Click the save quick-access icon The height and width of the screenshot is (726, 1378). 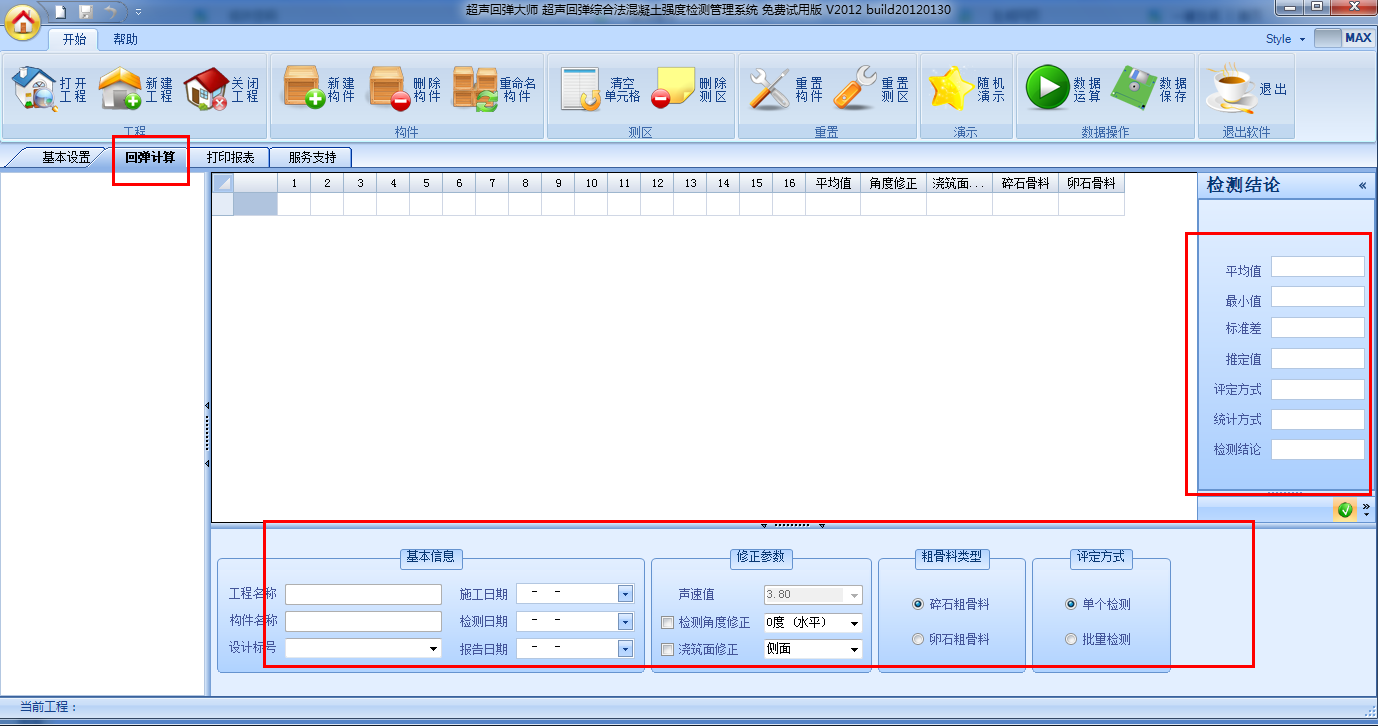(86, 11)
